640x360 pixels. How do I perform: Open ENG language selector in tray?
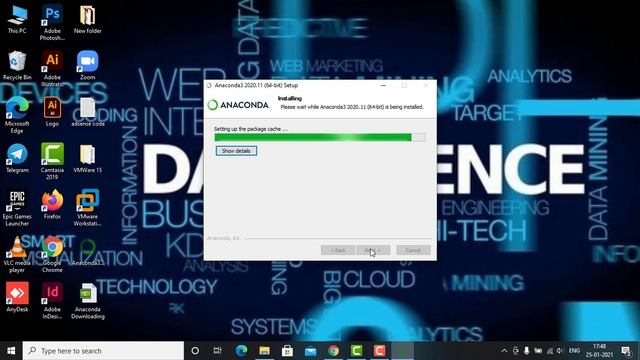574,351
